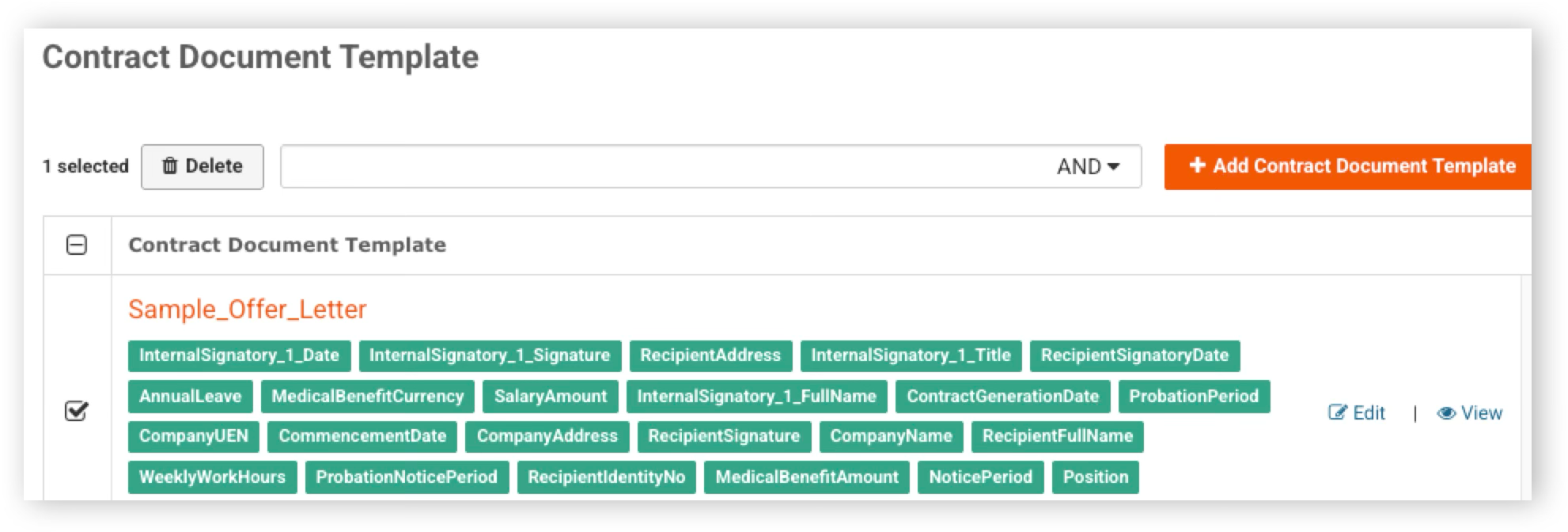
Task: Click the trash icon on Delete button
Action: click(169, 165)
